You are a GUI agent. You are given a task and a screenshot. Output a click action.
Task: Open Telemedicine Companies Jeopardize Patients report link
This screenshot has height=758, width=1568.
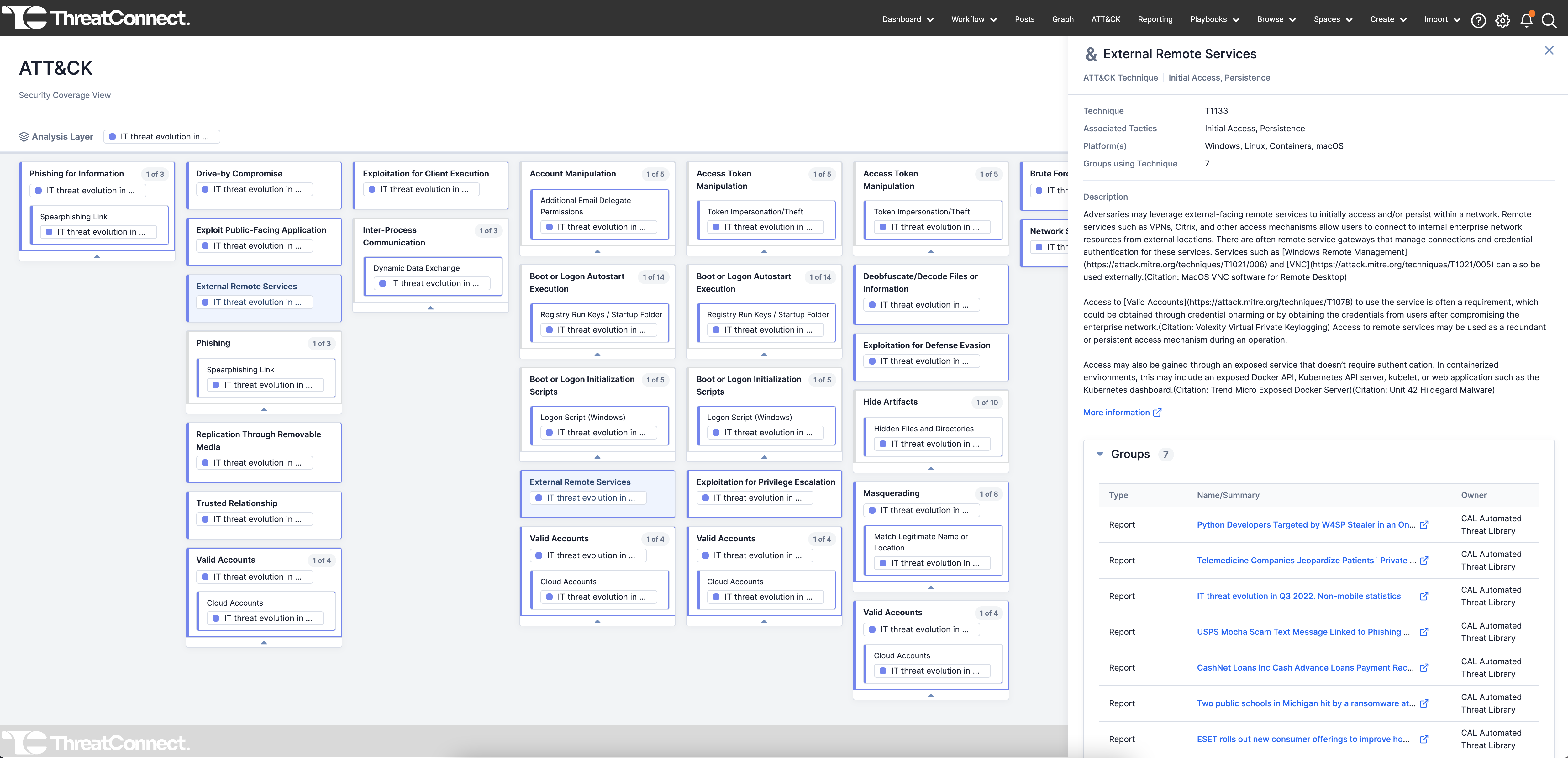point(1306,560)
